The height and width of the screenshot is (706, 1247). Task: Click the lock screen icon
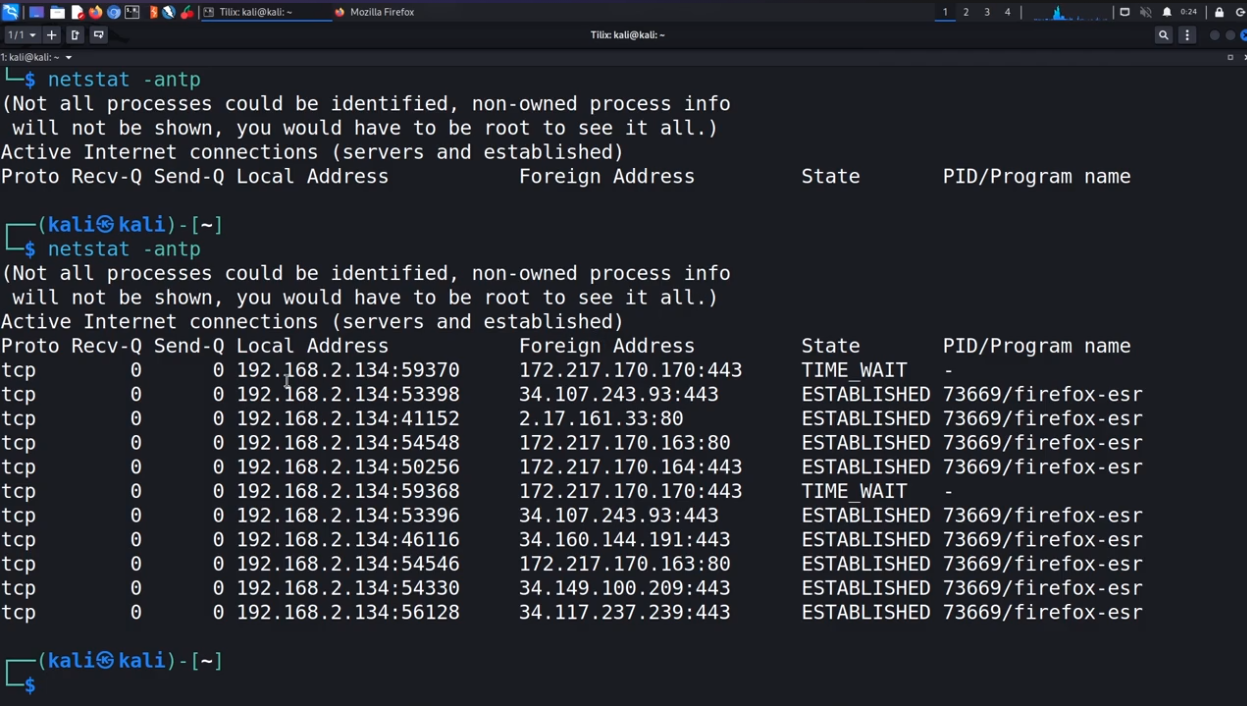click(1219, 12)
